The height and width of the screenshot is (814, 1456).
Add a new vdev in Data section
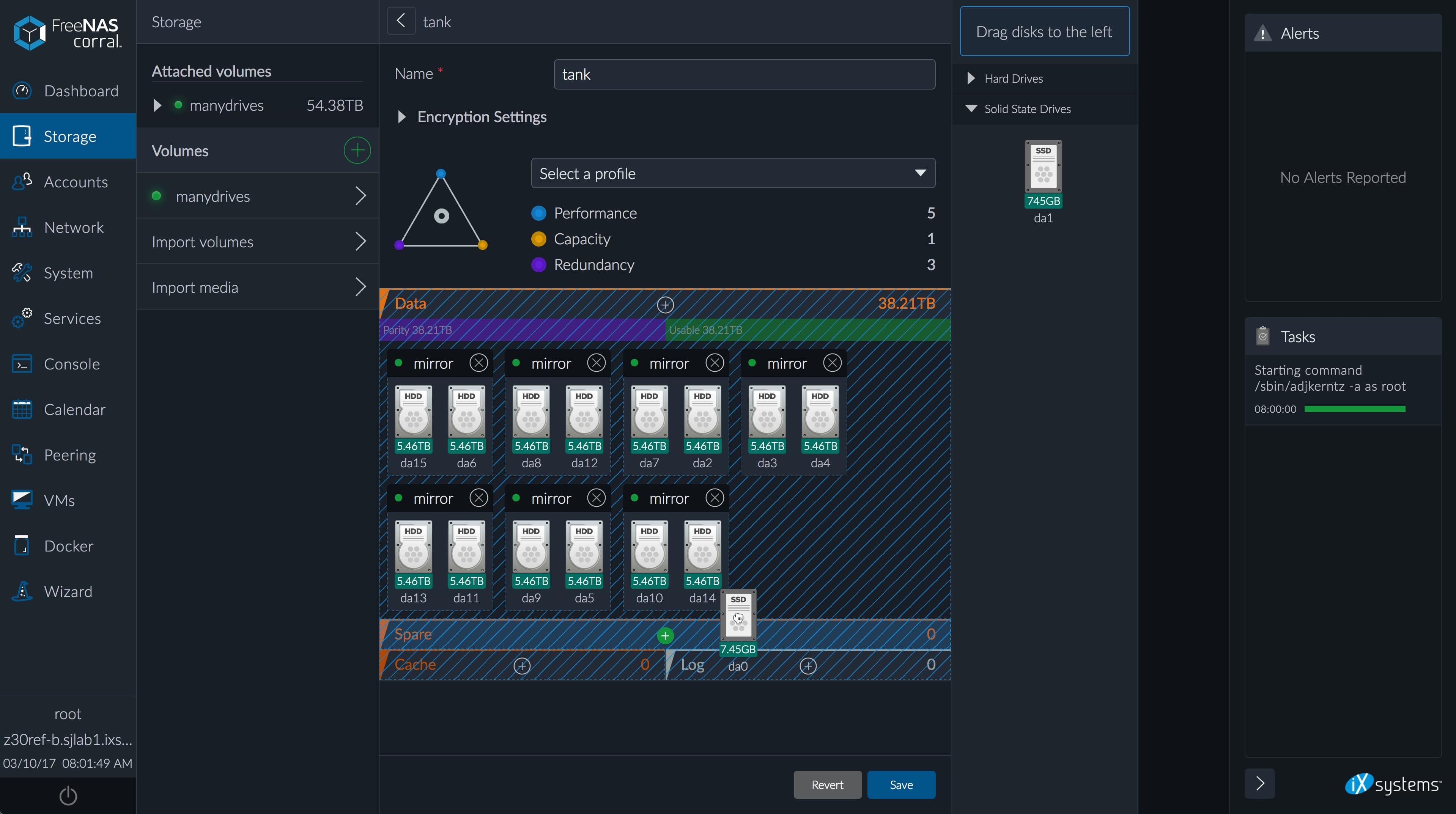point(665,305)
